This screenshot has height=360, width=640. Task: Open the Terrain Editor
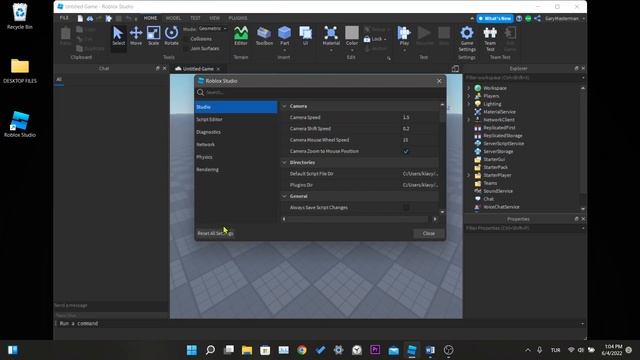(x=241, y=36)
